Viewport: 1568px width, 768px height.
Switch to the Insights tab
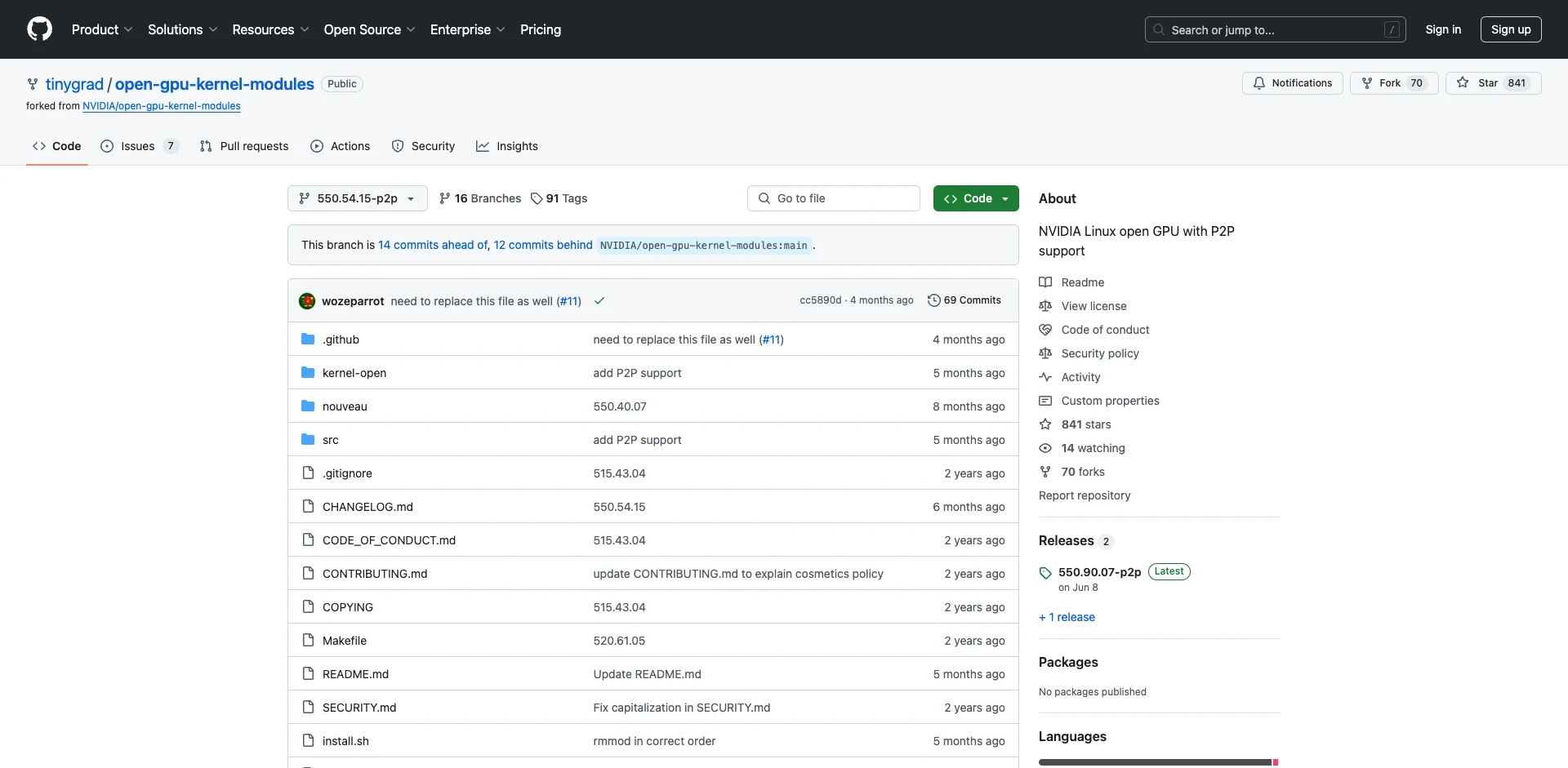click(x=507, y=146)
